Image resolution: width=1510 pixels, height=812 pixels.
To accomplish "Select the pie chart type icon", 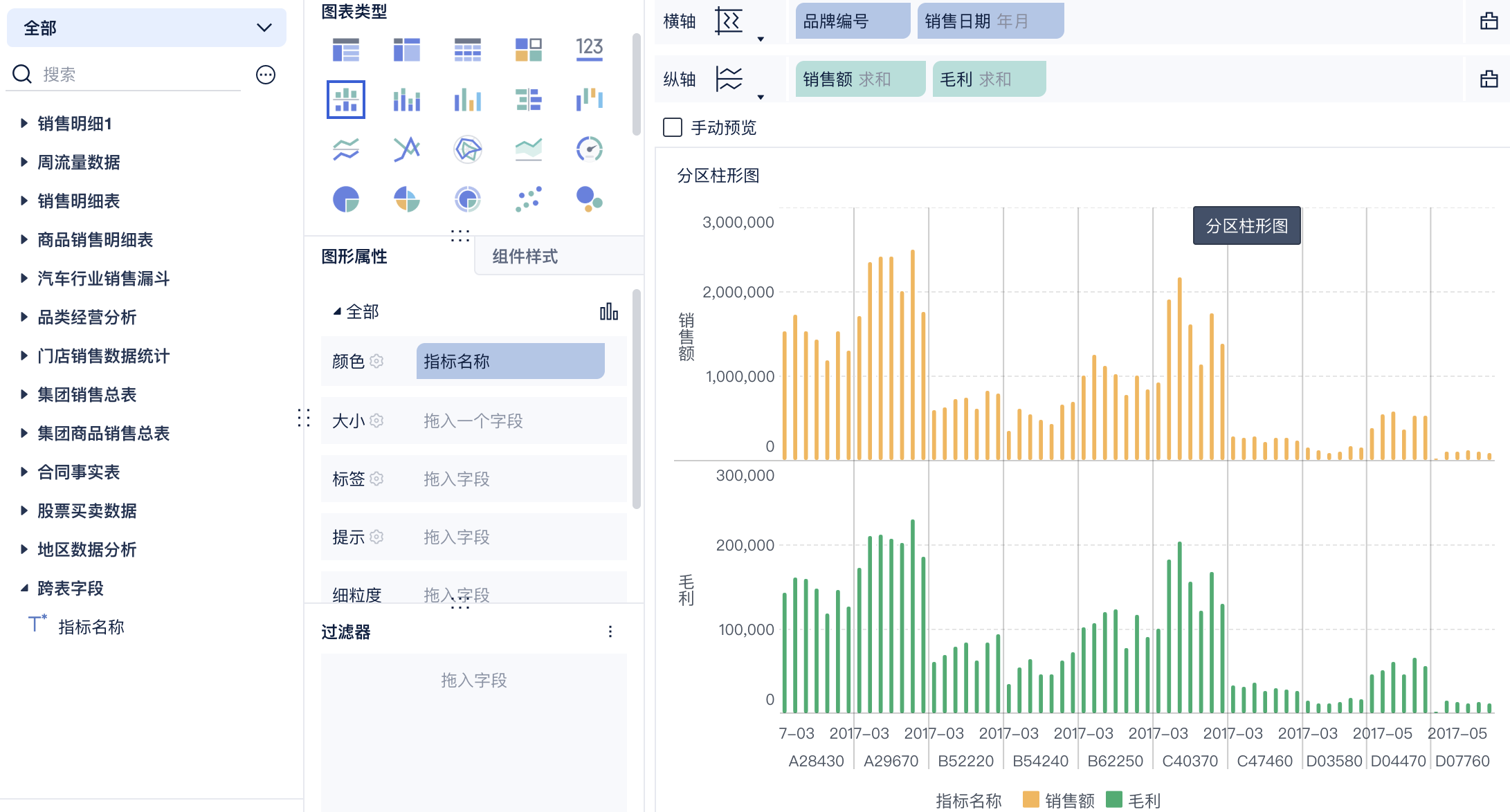I will pyautogui.click(x=346, y=200).
